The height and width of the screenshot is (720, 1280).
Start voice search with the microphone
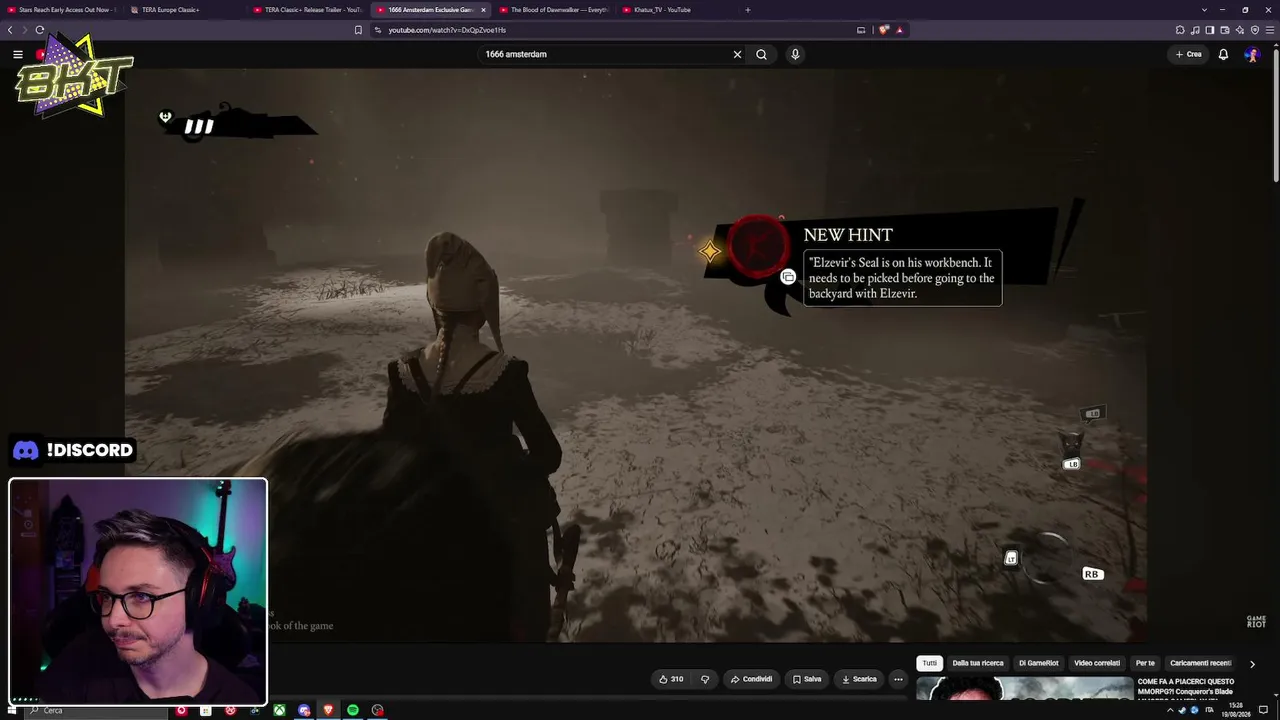795,54
